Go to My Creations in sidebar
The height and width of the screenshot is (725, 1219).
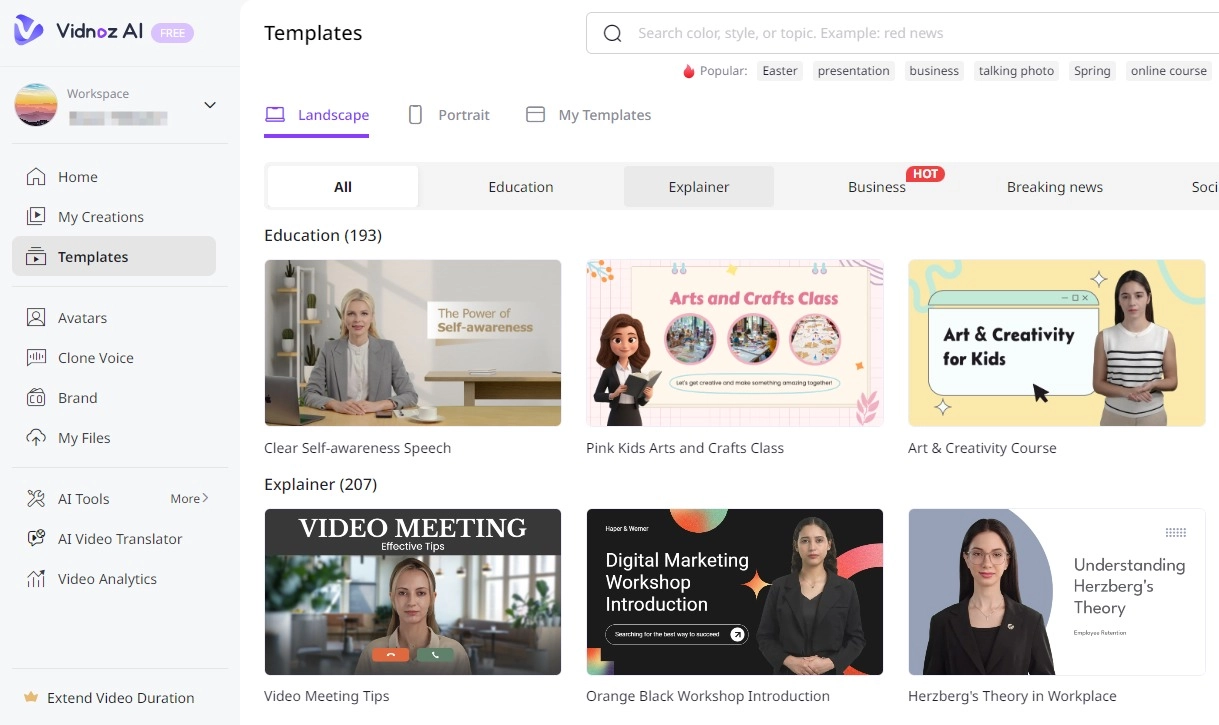100,217
